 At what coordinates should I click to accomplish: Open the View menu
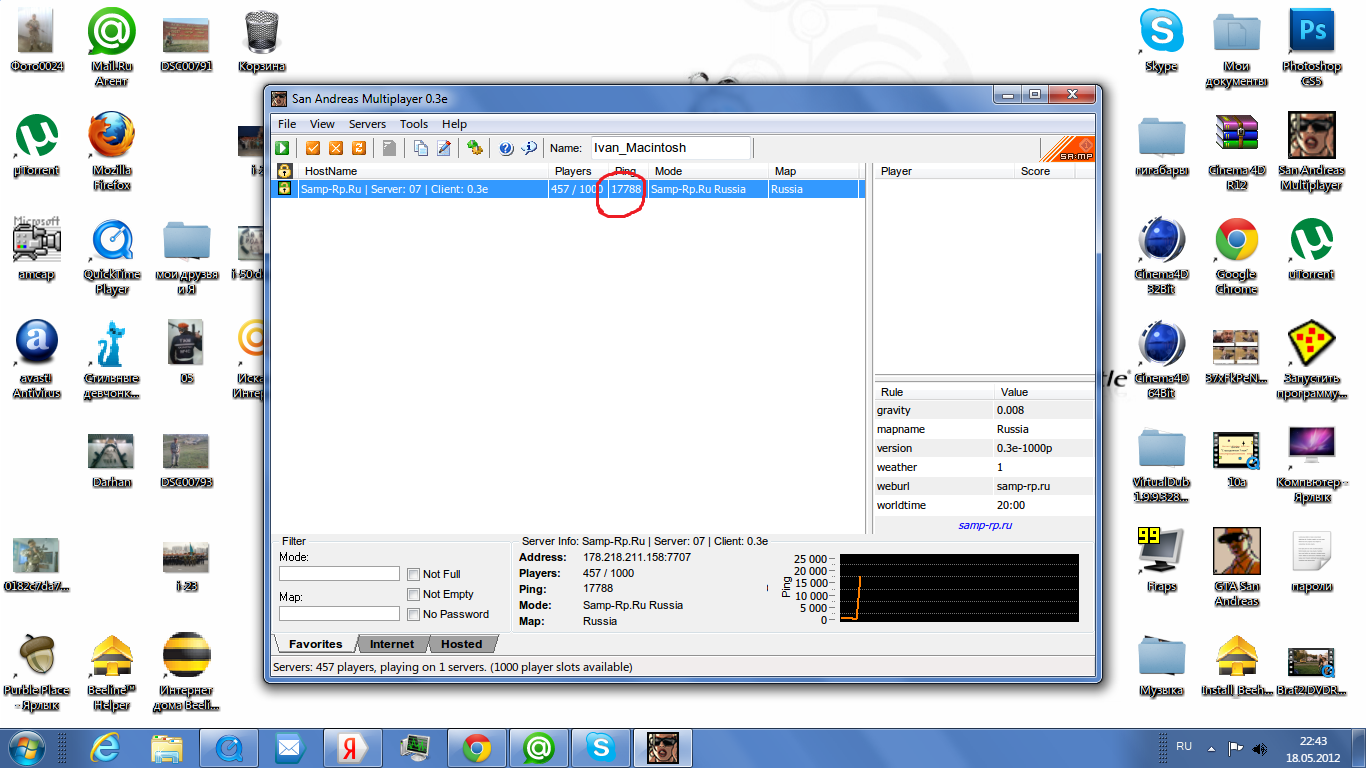coord(322,124)
